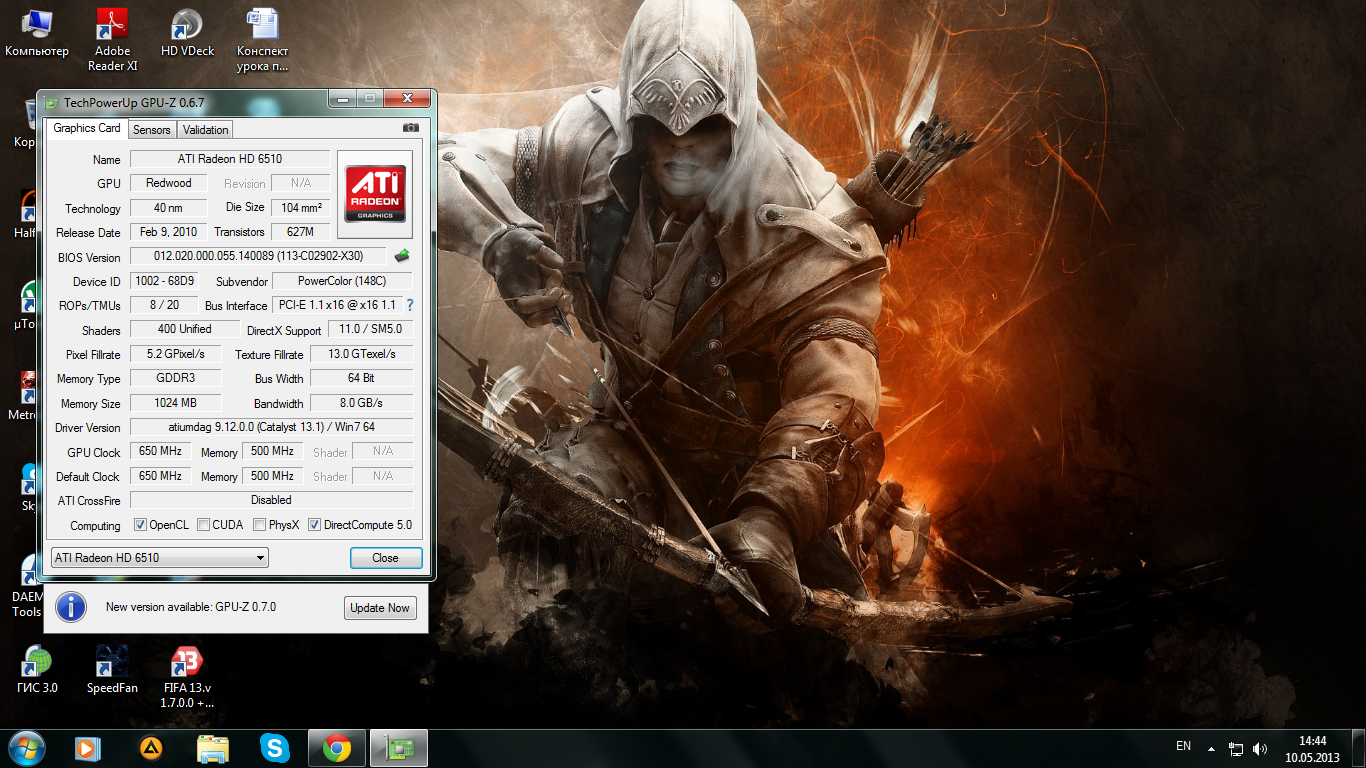Click the GPU-Z screenshot camera icon

pos(410,128)
